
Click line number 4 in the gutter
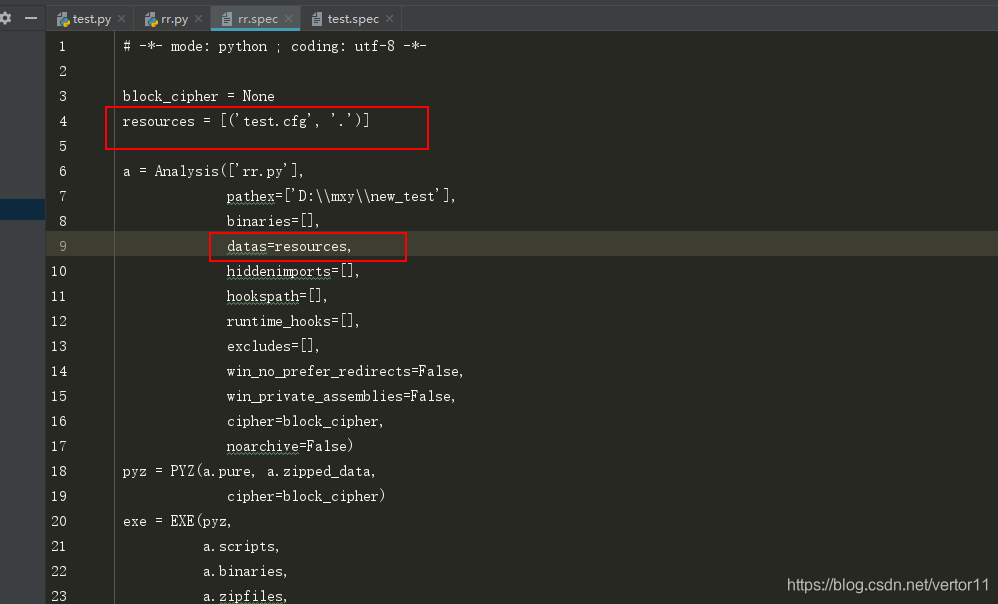[x=62, y=121]
